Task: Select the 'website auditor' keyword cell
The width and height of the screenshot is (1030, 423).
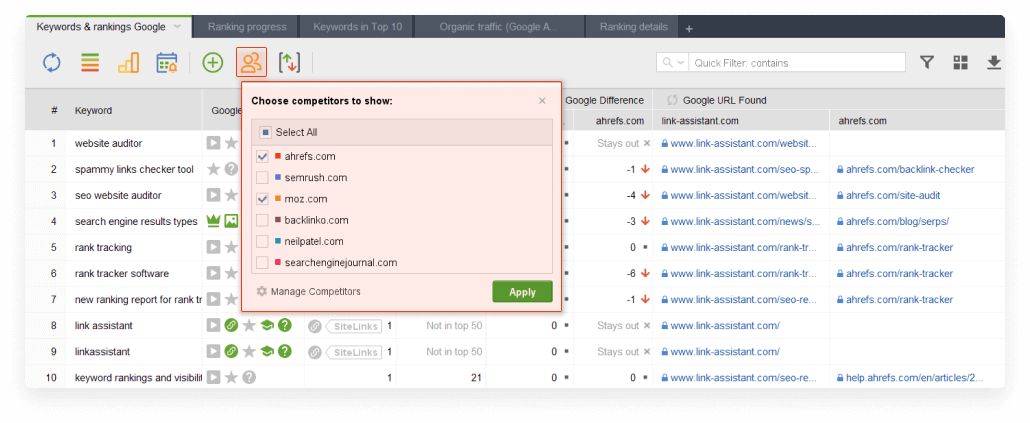Action: (x=108, y=143)
